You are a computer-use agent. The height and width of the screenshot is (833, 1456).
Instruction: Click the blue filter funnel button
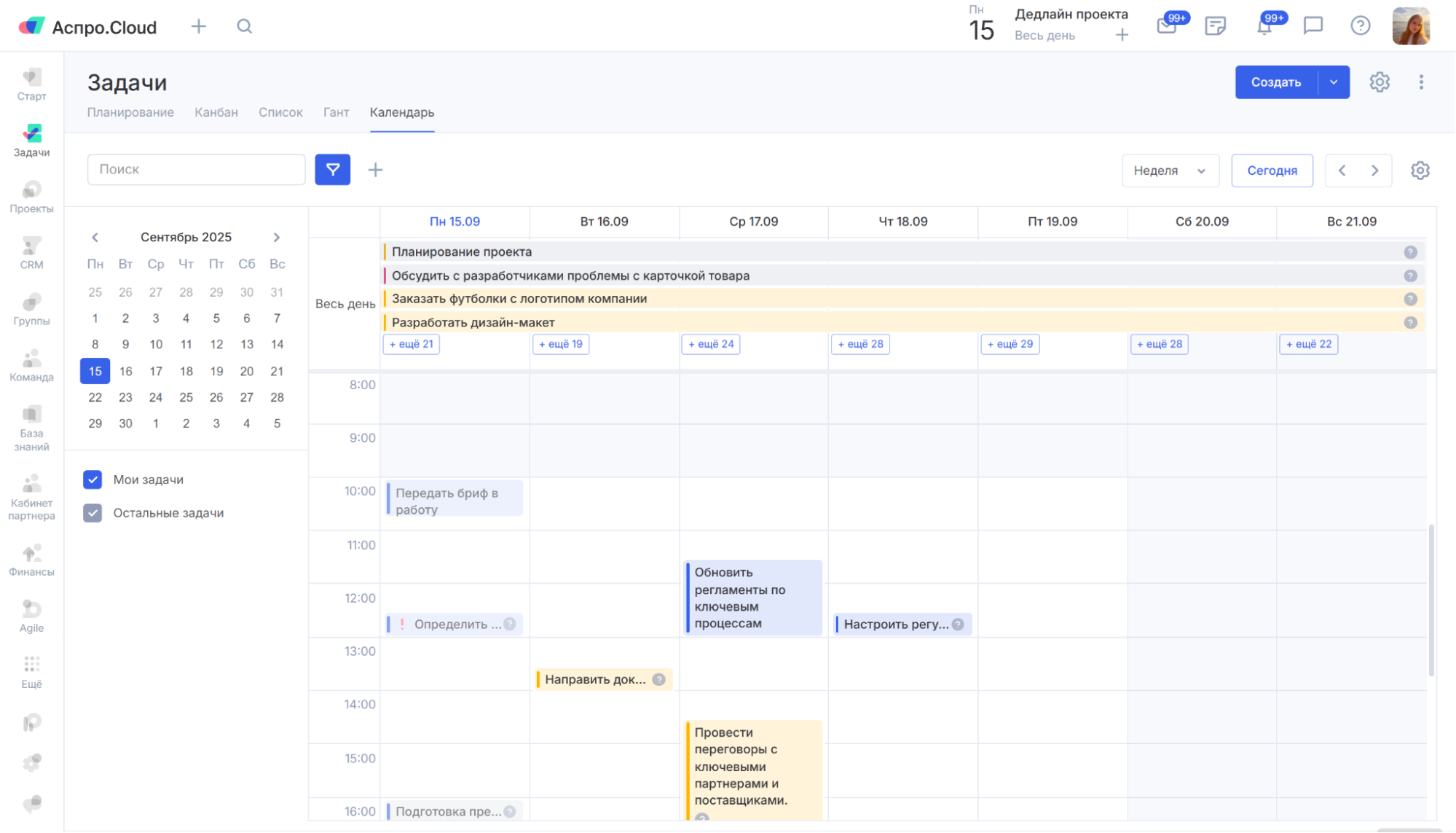tap(332, 170)
